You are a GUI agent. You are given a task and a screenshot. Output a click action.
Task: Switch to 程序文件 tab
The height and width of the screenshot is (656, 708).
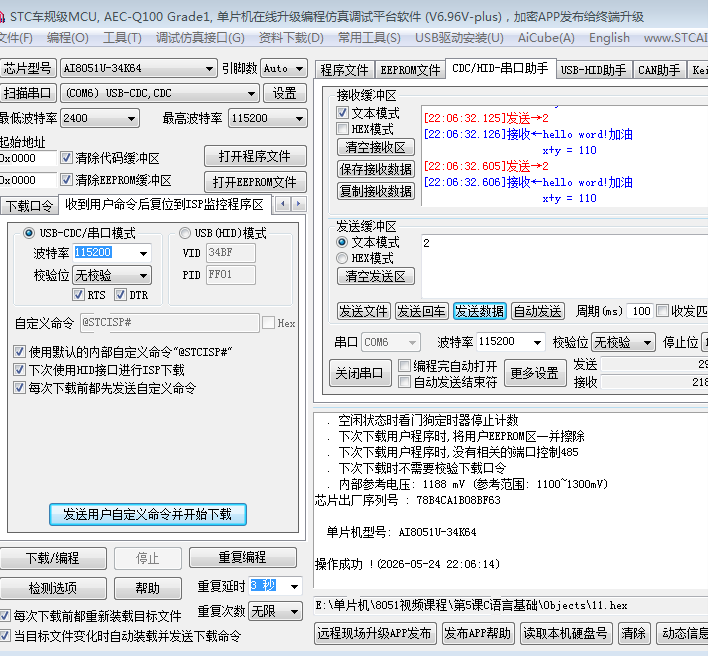tap(345, 70)
